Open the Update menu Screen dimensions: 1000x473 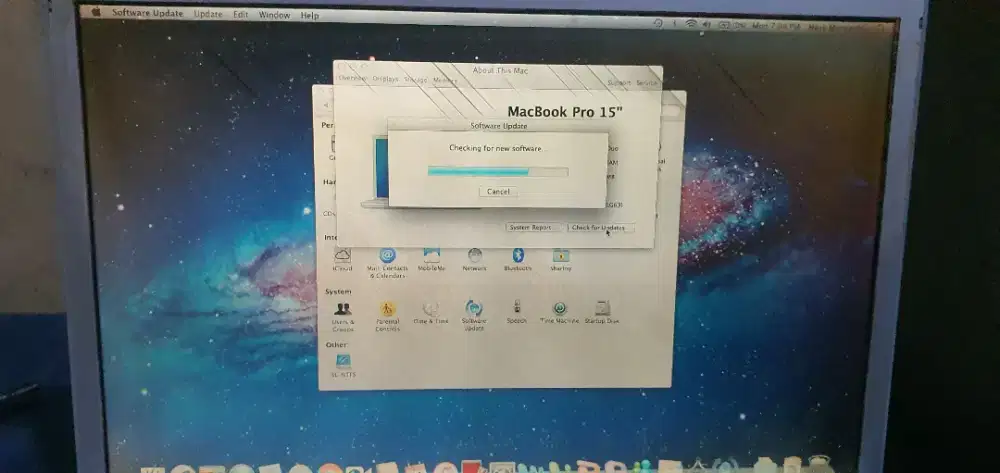click(x=208, y=14)
